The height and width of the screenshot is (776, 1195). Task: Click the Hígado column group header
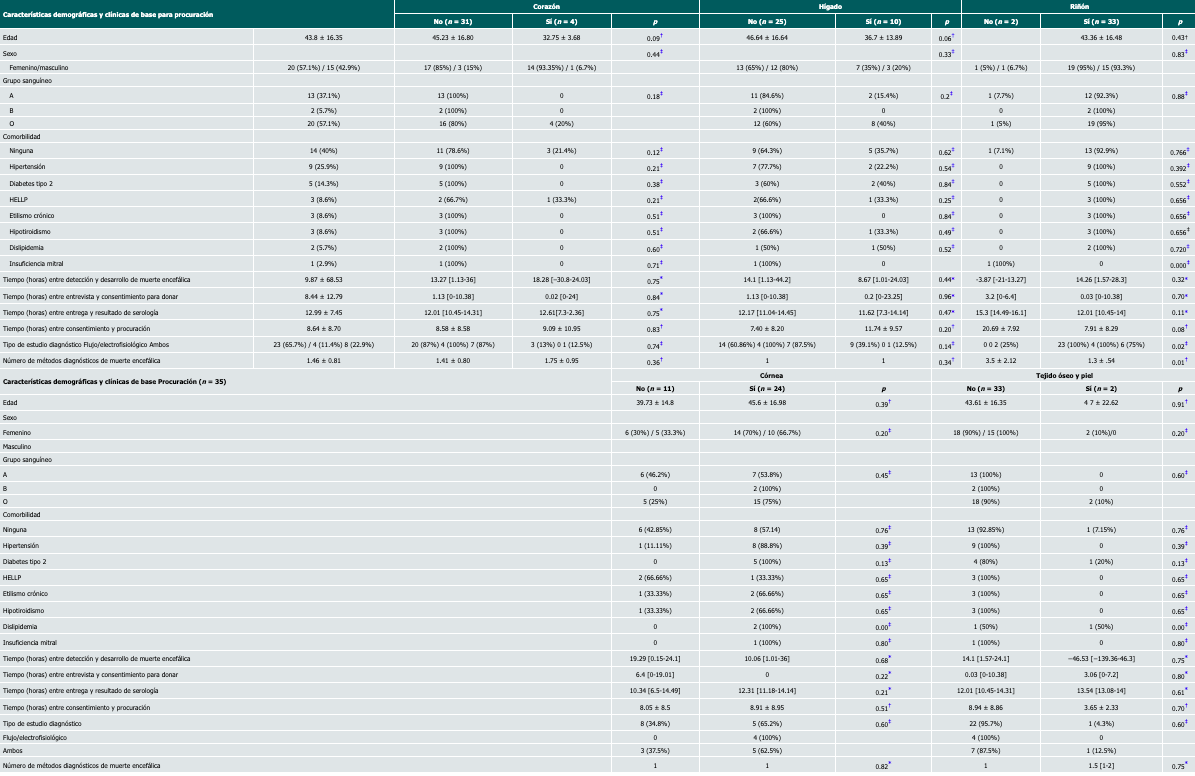pyautogui.click(x=829, y=6)
